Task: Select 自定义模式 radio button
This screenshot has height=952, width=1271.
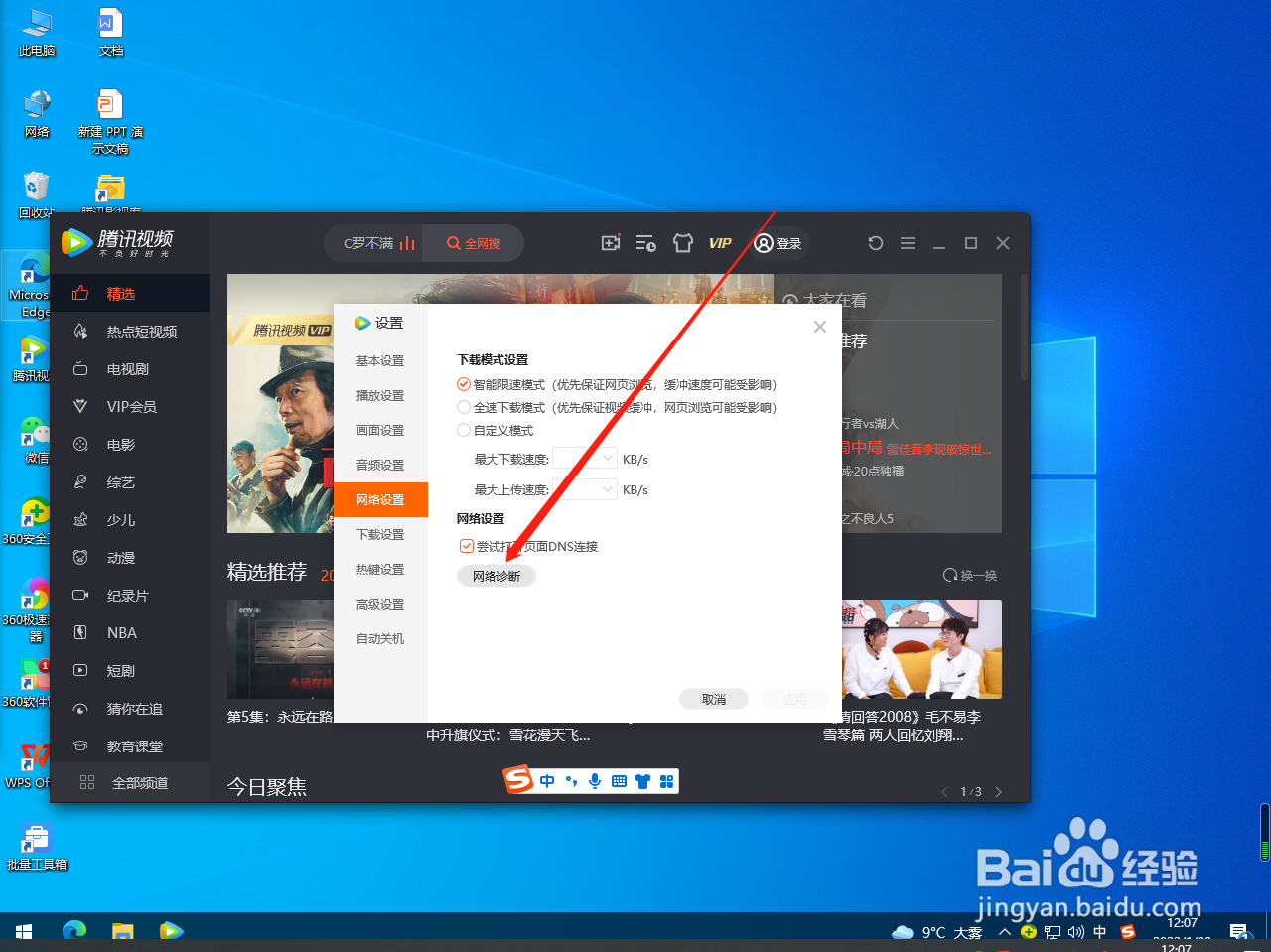Action: 464,430
